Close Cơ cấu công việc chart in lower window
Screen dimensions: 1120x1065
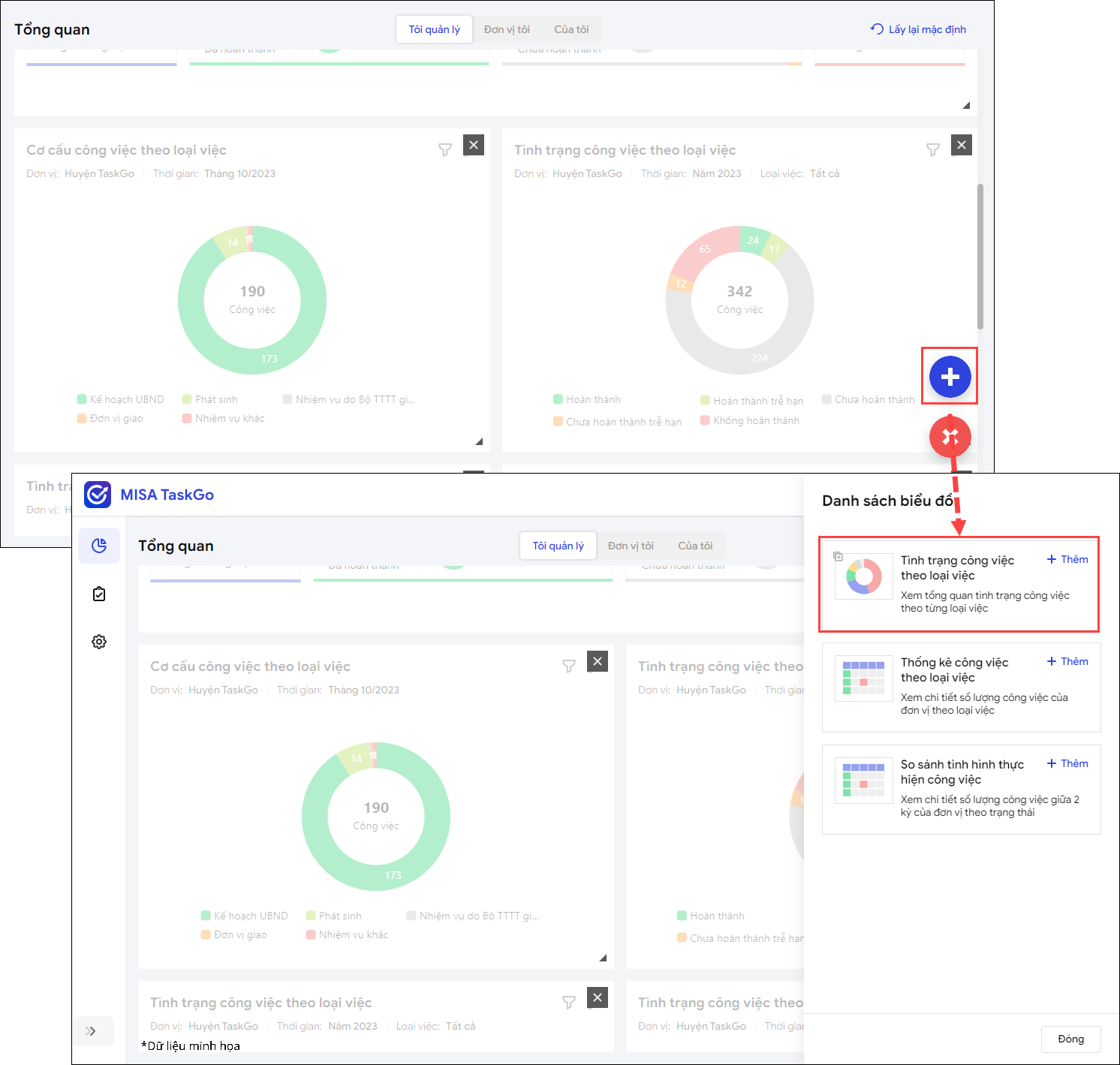pyautogui.click(x=598, y=661)
